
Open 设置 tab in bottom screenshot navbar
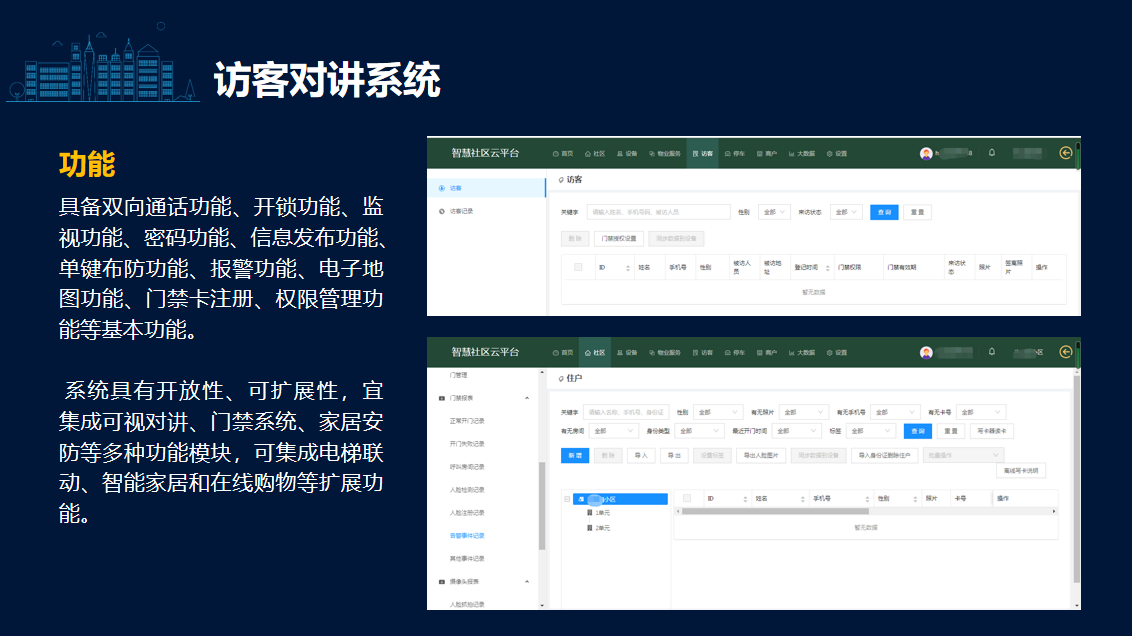[x=837, y=353]
